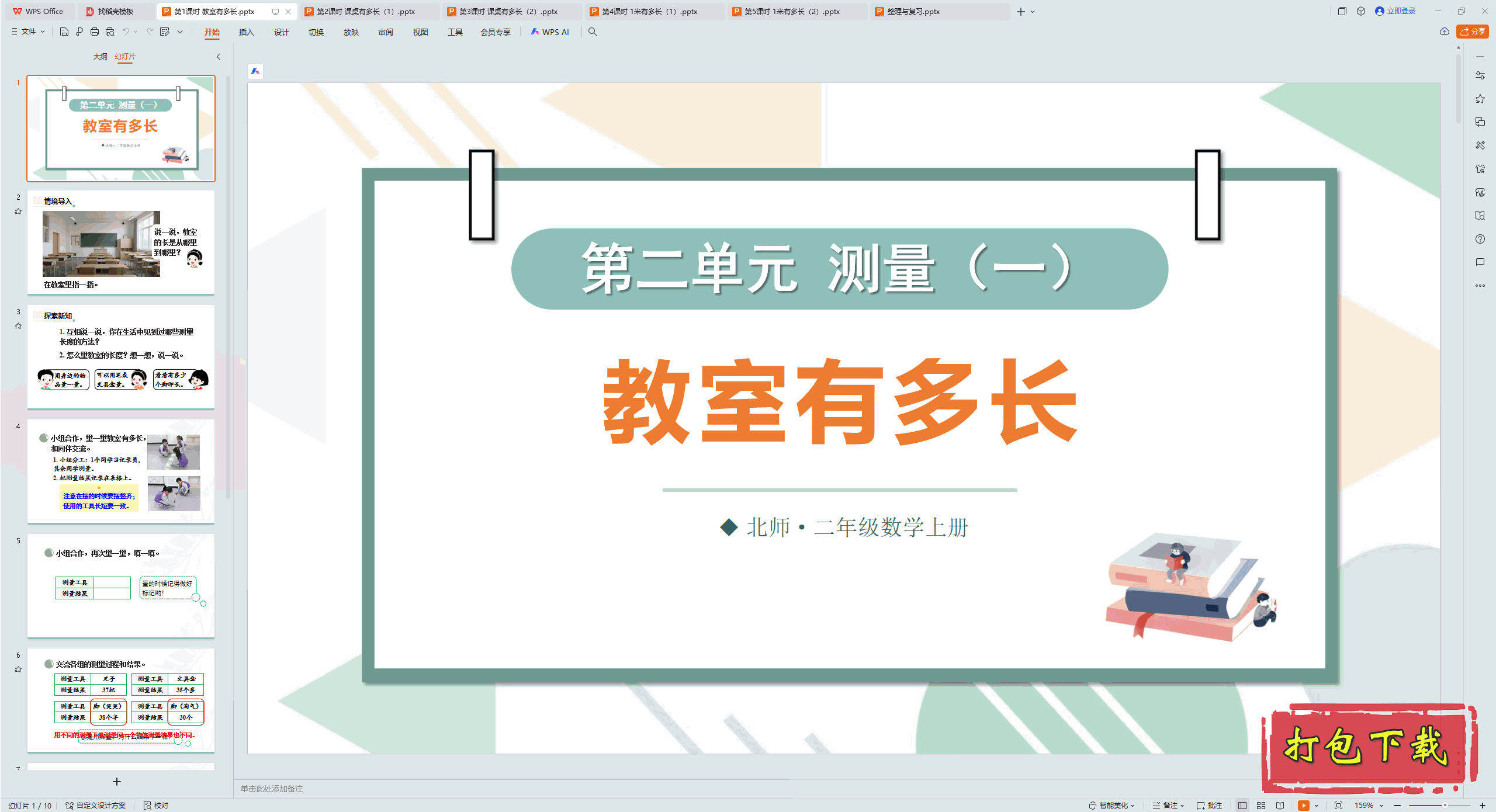Click the search magnifier icon

pyautogui.click(x=593, y=32)
